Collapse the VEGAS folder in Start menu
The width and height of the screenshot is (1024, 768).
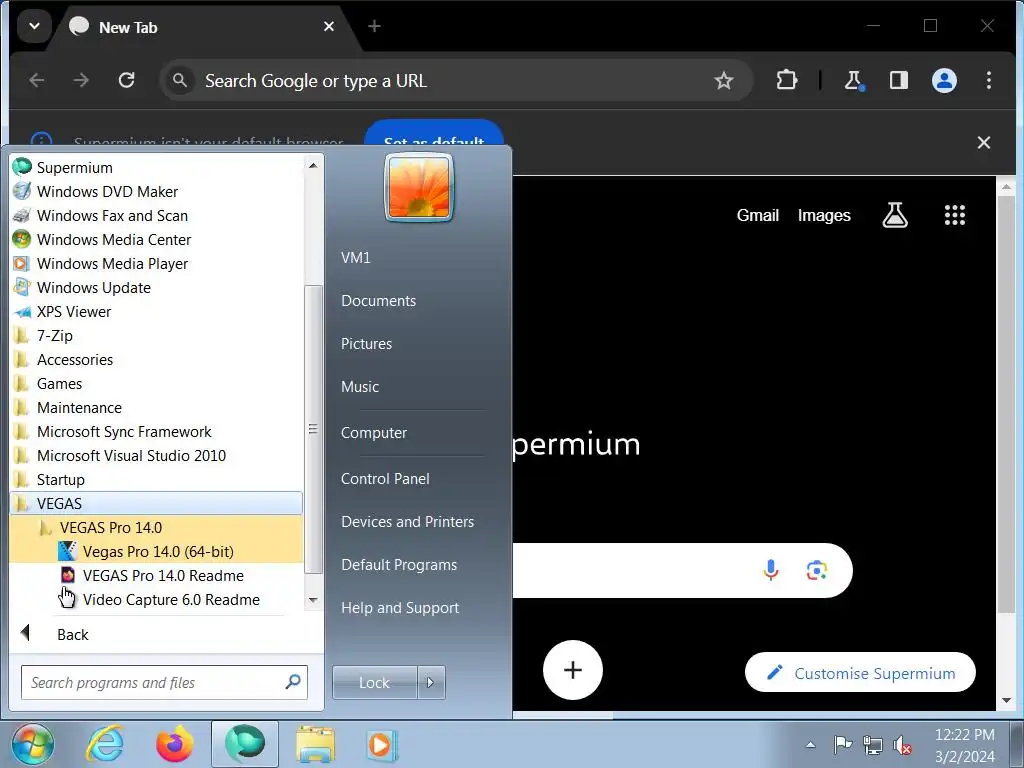pos(157,504)
